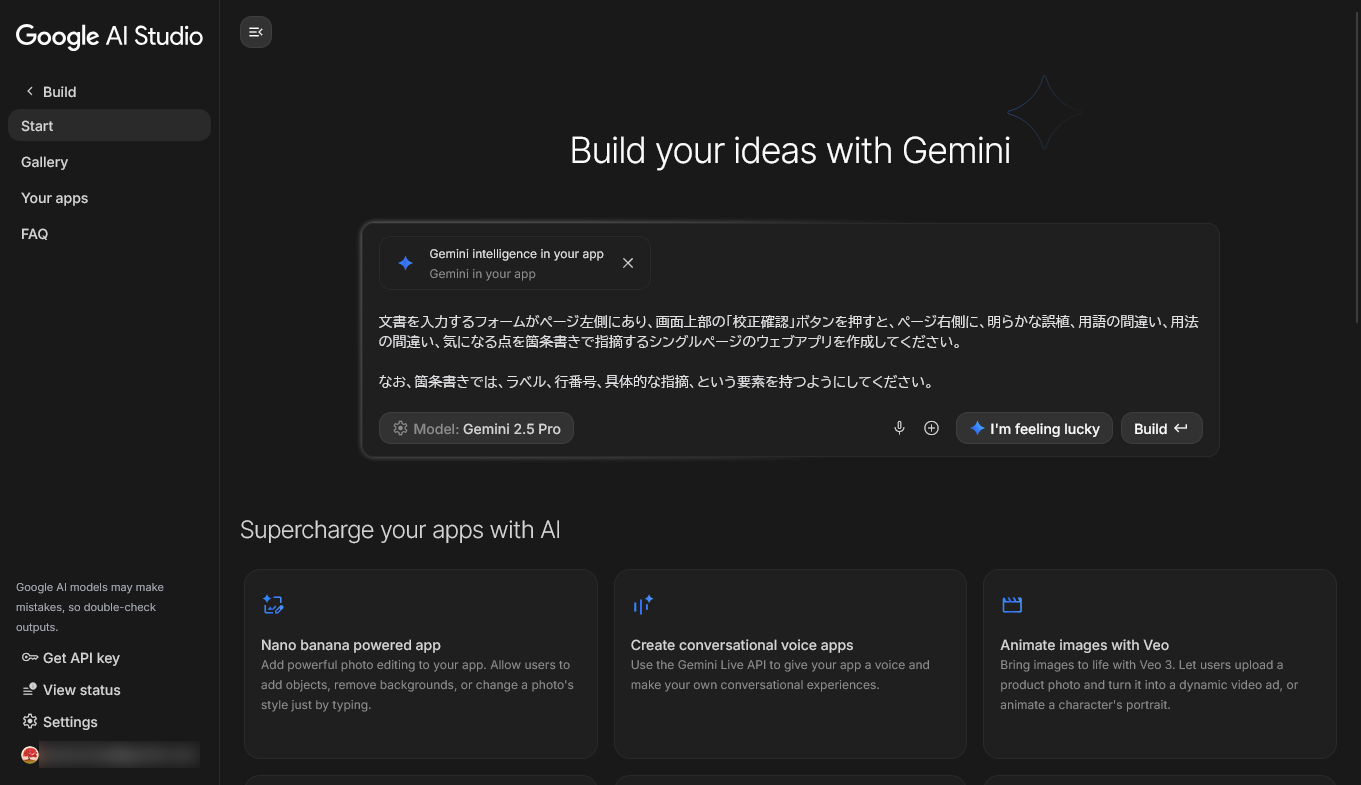Open the FAQ sidebar item
1361x785 pixels.
click(35, 234)
